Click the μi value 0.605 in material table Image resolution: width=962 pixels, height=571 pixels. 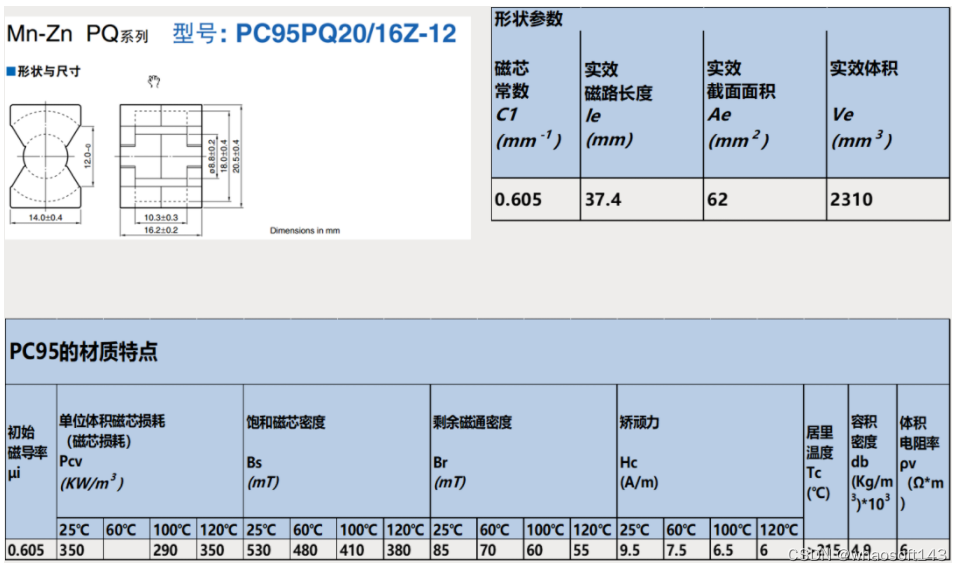26,550
